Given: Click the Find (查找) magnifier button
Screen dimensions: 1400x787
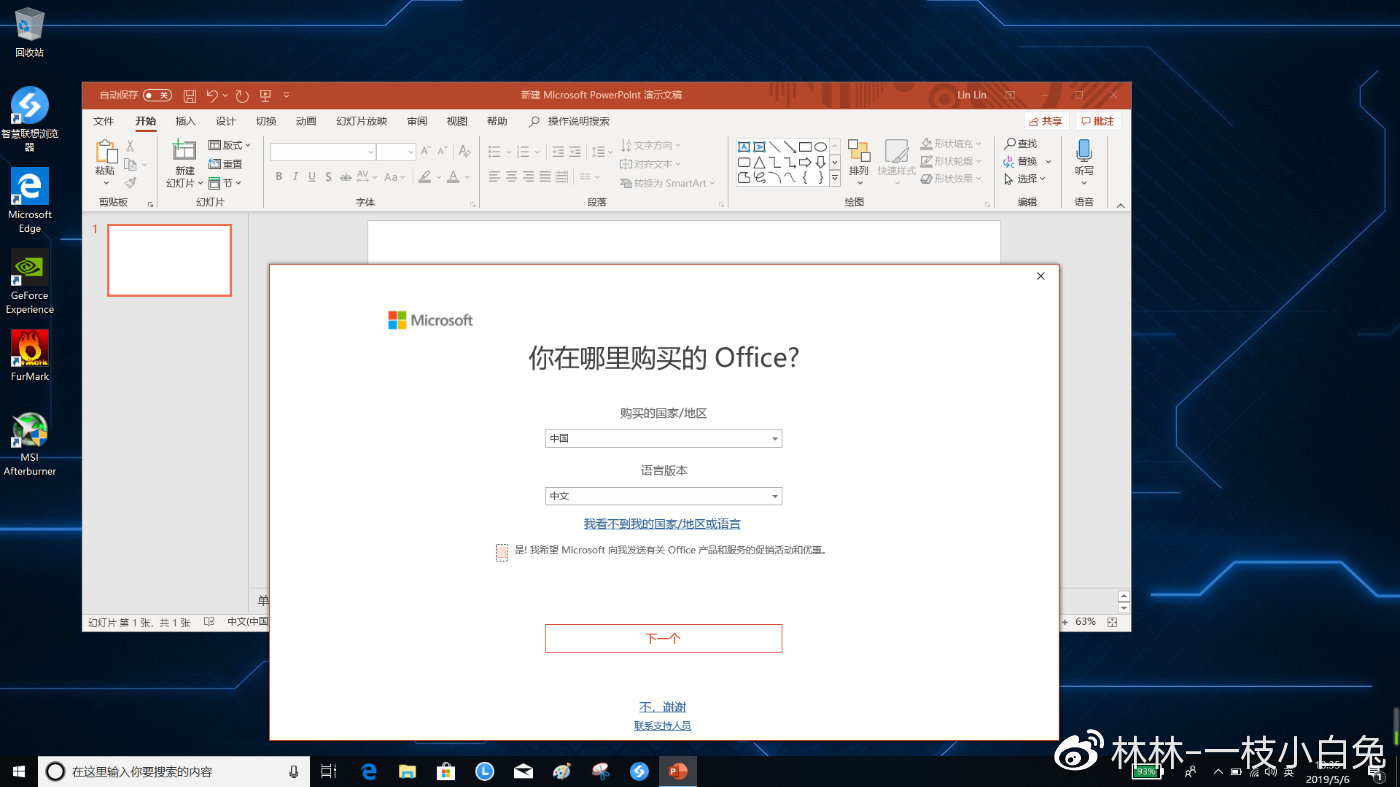Looking at the screenshot, I should click(1021, 144).
